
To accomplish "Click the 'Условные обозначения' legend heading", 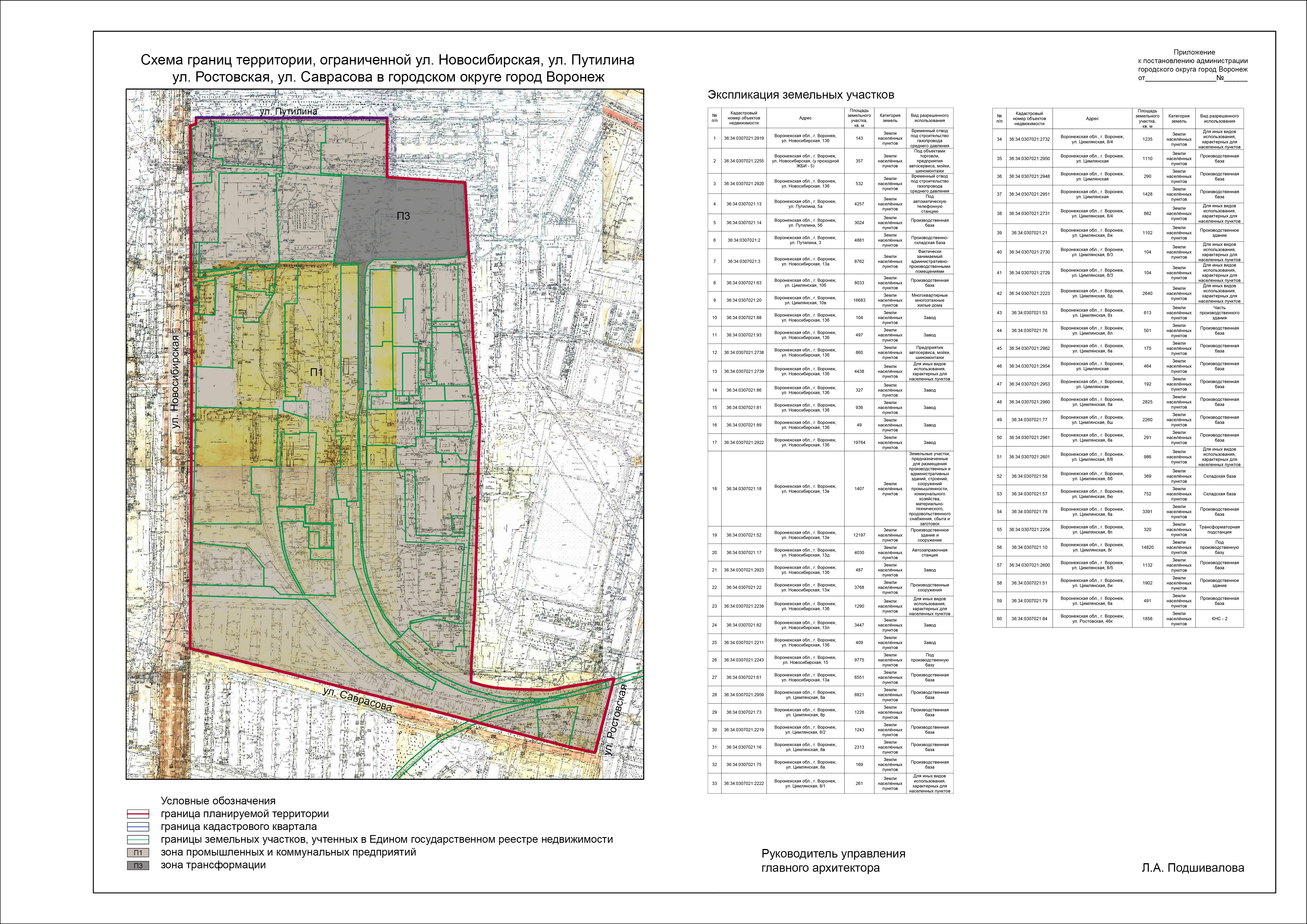I will click(x=217, y=801).
